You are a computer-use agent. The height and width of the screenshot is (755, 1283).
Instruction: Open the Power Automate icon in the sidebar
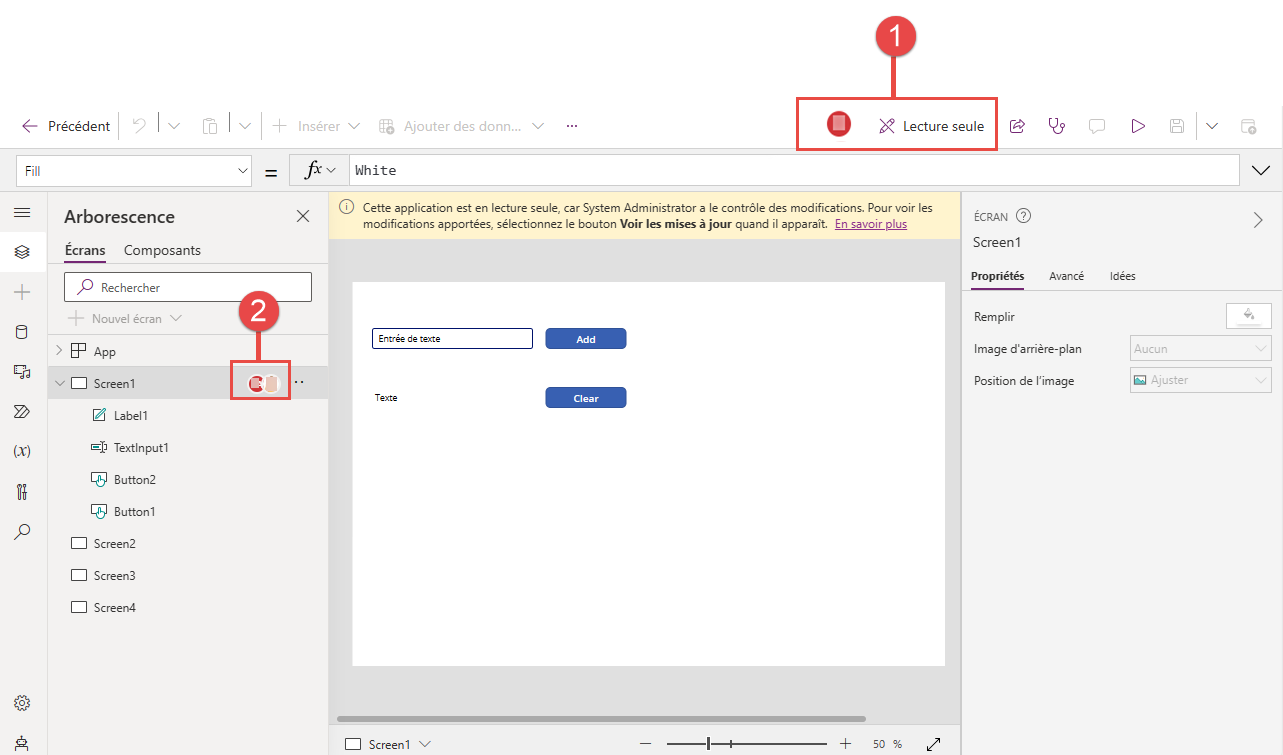[x=22, y=411]
